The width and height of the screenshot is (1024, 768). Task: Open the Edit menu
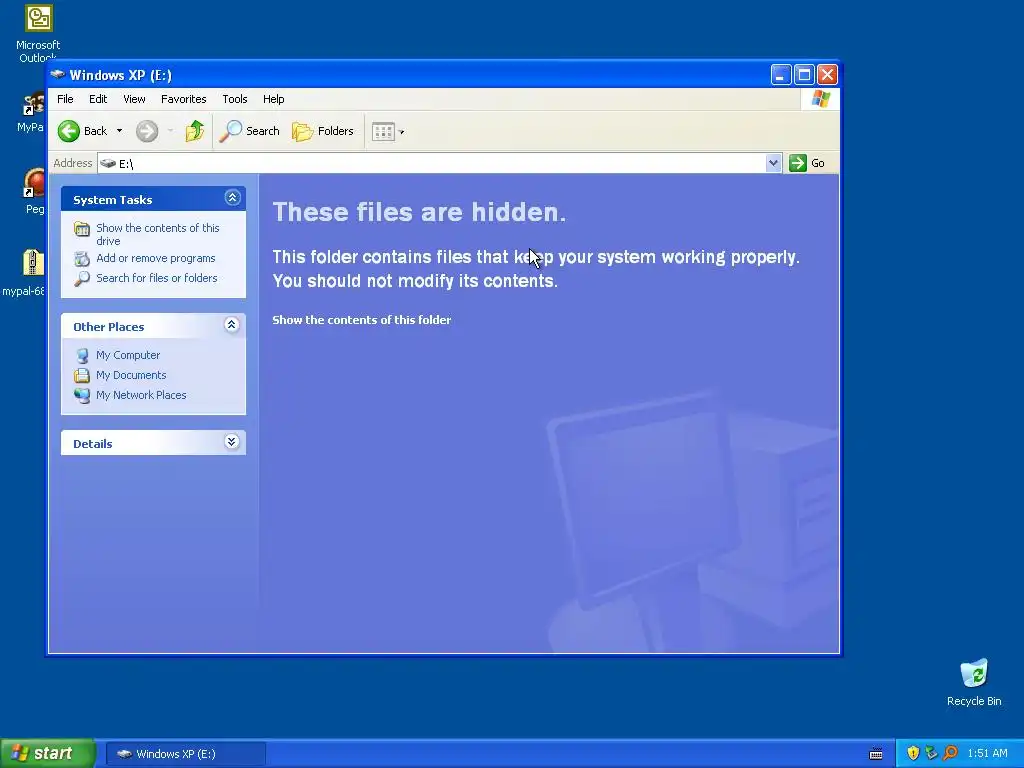98,99
